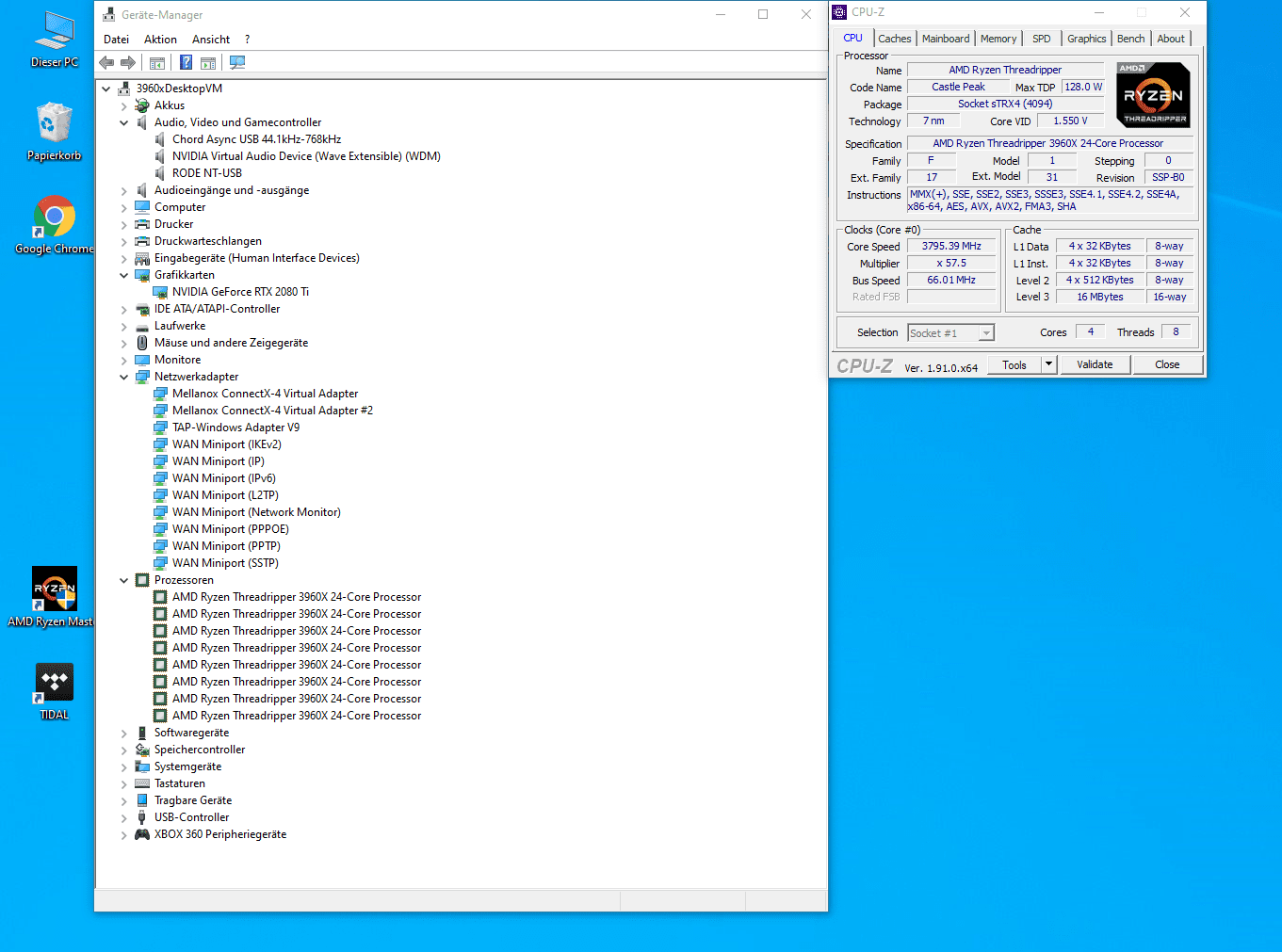Select the Speichercontroller tree row
The height and width of the screenshot is (952, 1282).
tap(200, 750)
